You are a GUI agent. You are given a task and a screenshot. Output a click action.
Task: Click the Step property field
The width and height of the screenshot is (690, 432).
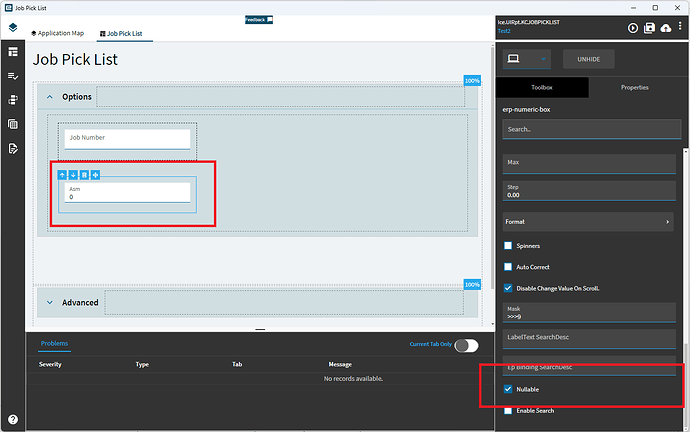coord(589,191)
